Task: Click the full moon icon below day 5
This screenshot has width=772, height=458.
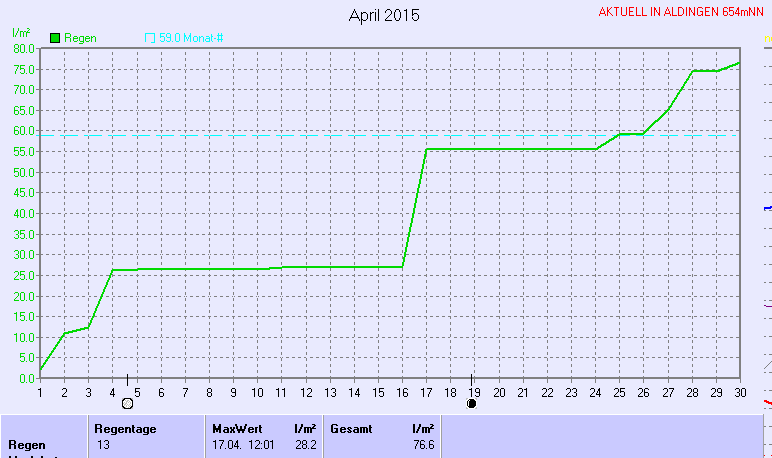Action: click(127, 404)
